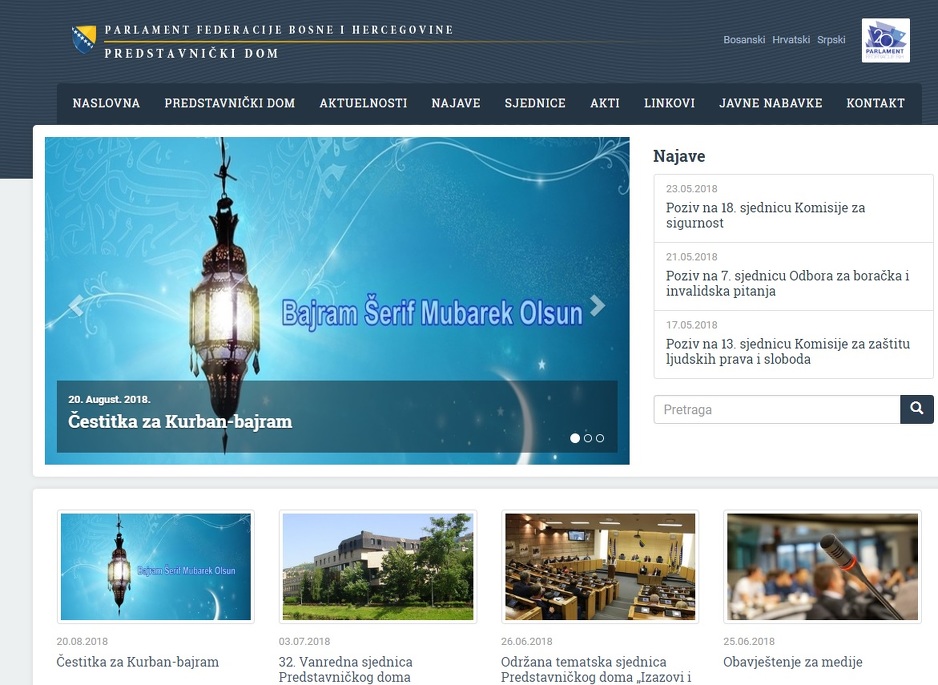Image resolution: width=938 pixels, height=685 pixels.
Task: Open Javne nabavke in navigation
Action: pyautogui.click(x=770, y=103)
